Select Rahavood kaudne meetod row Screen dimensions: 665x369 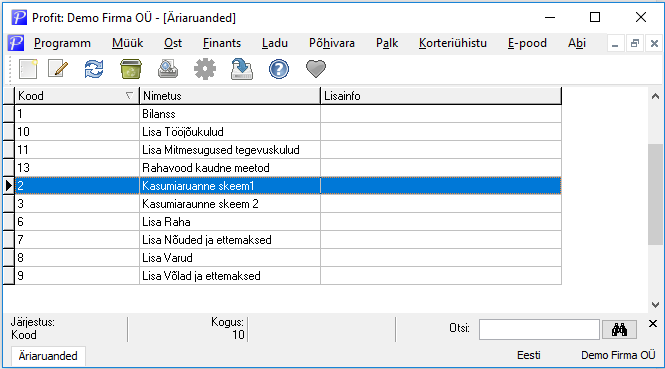[288, 168]
